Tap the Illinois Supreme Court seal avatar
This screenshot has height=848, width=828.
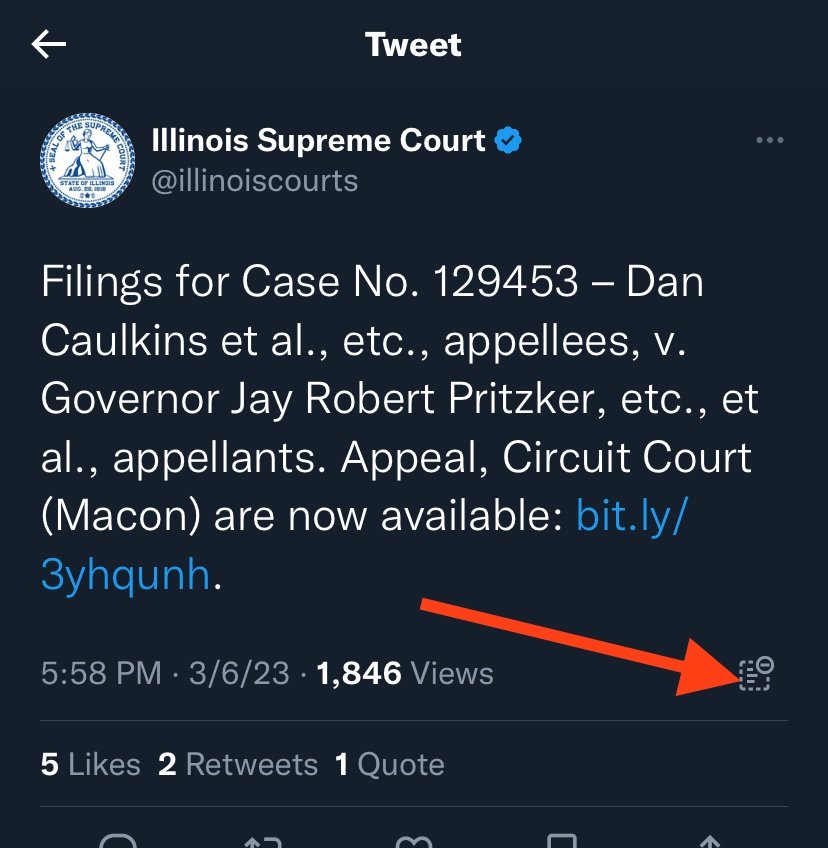coord(88,160)
